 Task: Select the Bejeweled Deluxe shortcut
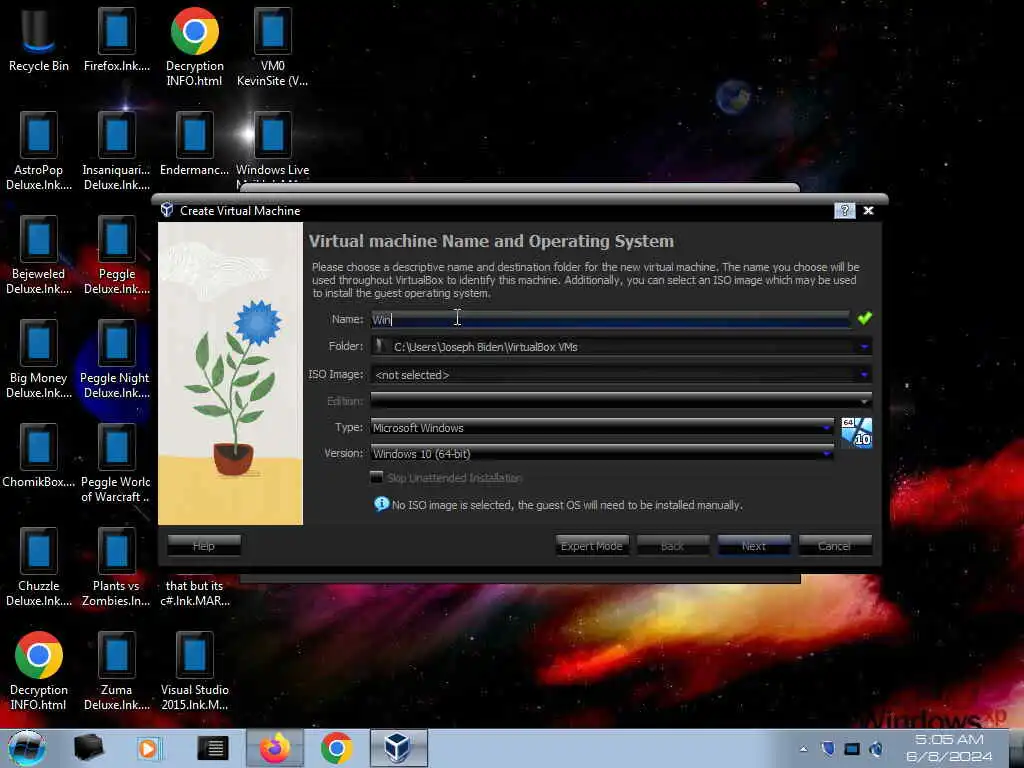coord(39,255)
